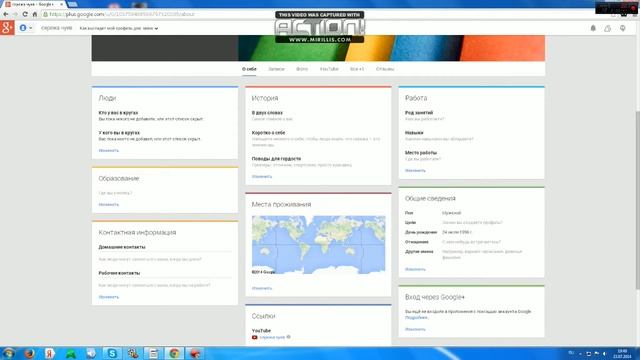Image resolution: width=640 pixels, height=360 pixels.
Task: Open Yandex from the taskbar
Action: click(x=50, y=353)
